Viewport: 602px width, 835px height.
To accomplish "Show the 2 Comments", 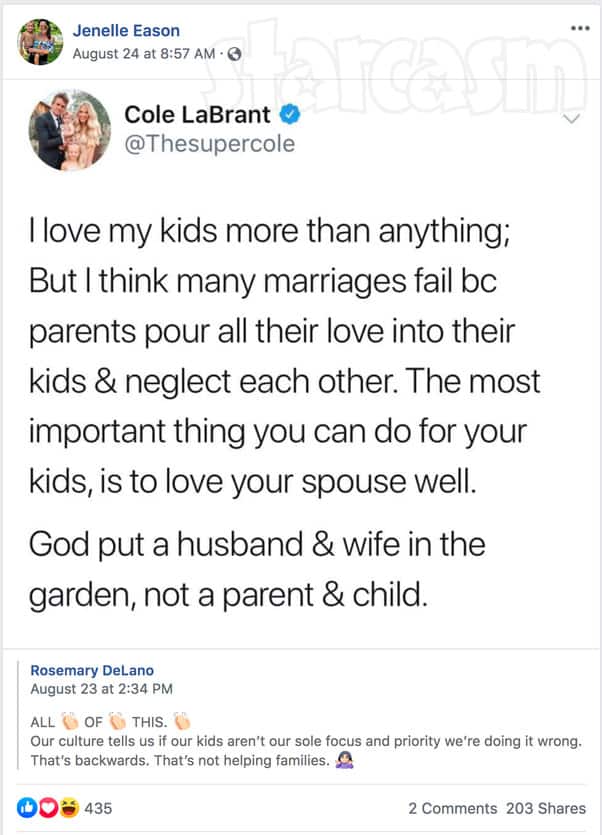I will click(452, 808).
